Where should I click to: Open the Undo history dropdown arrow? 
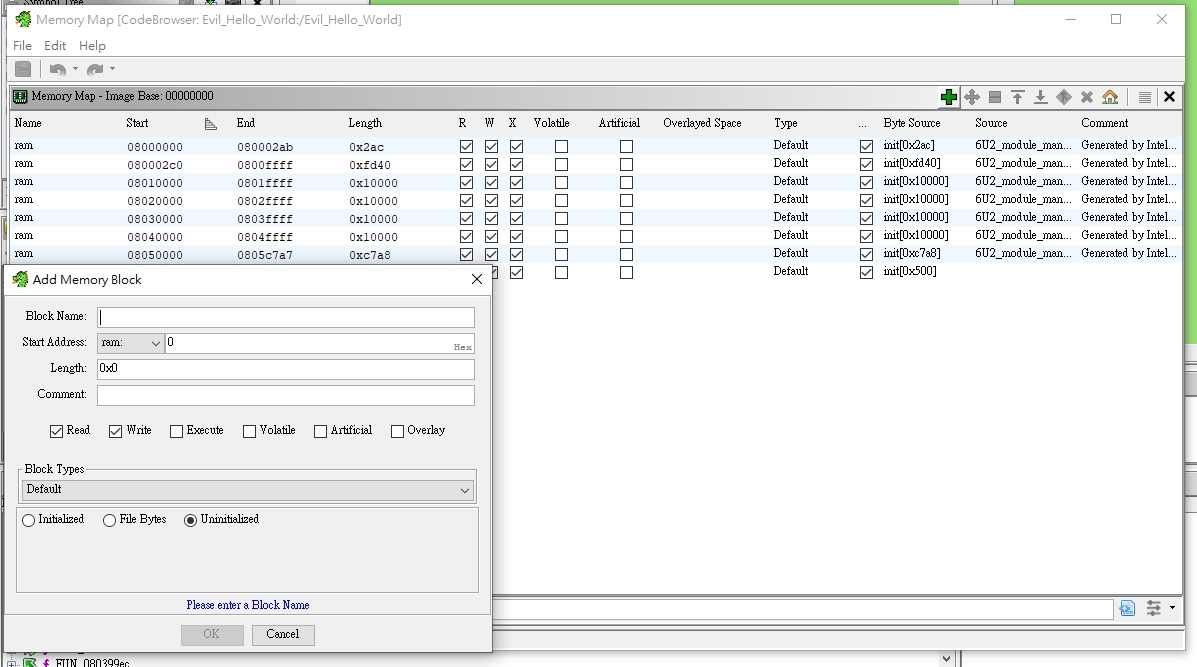[75, 69]
